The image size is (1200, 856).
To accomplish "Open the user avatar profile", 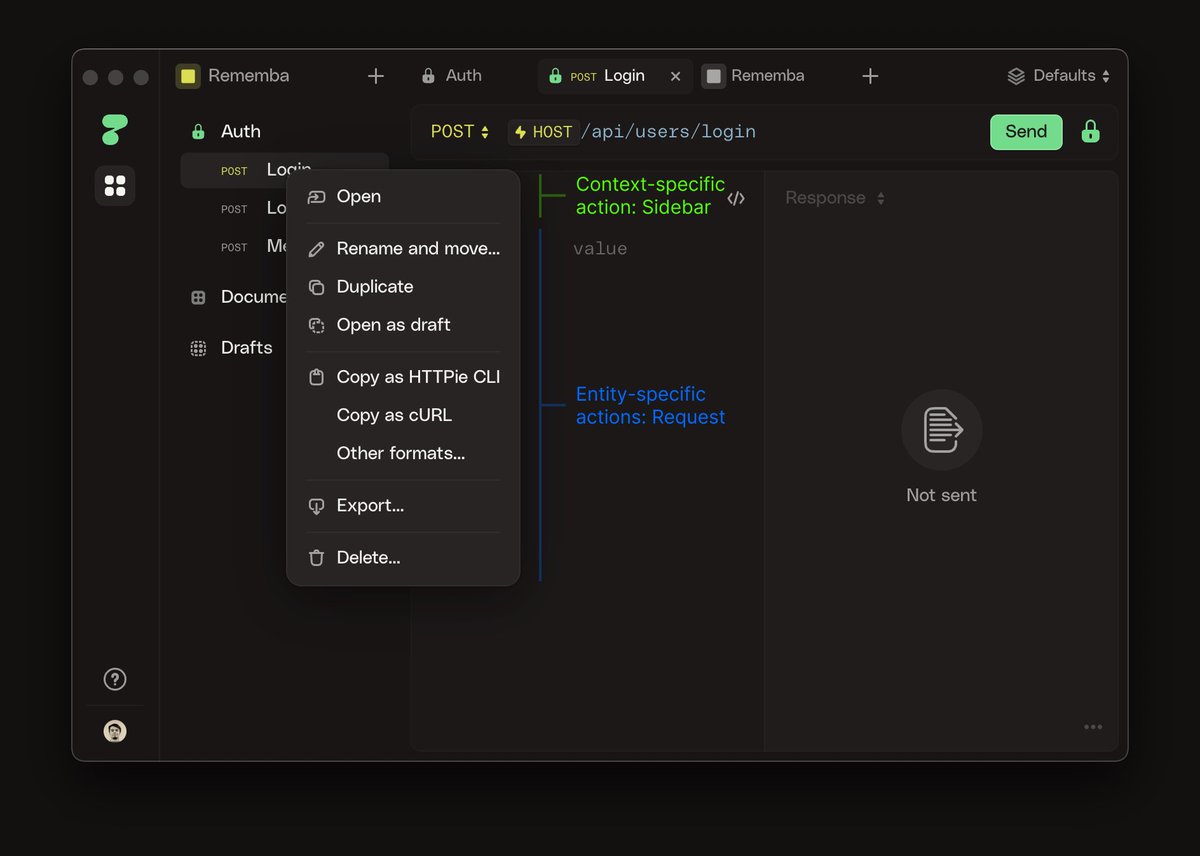I will point(115,731).
